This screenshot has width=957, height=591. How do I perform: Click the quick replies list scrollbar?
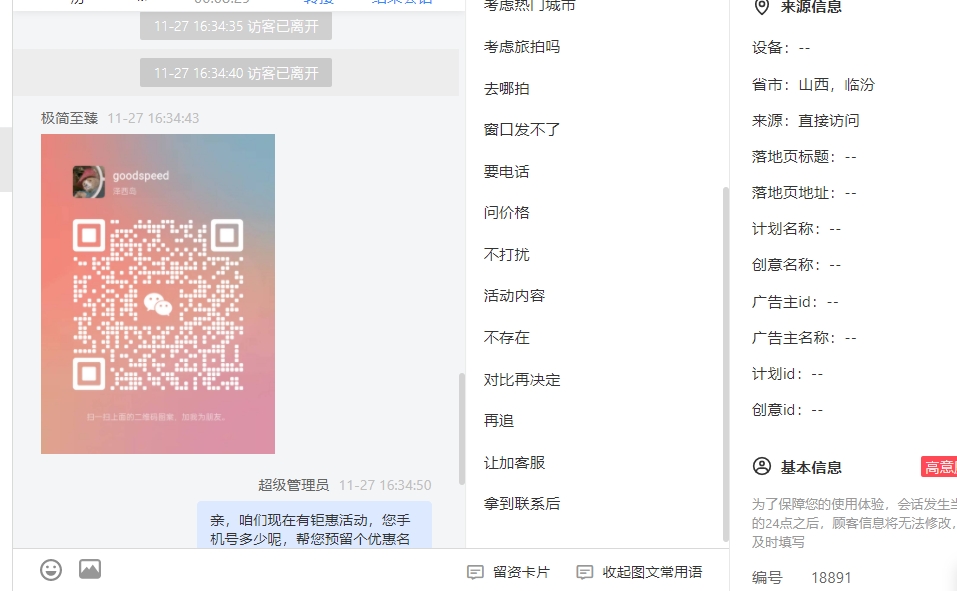726,364
